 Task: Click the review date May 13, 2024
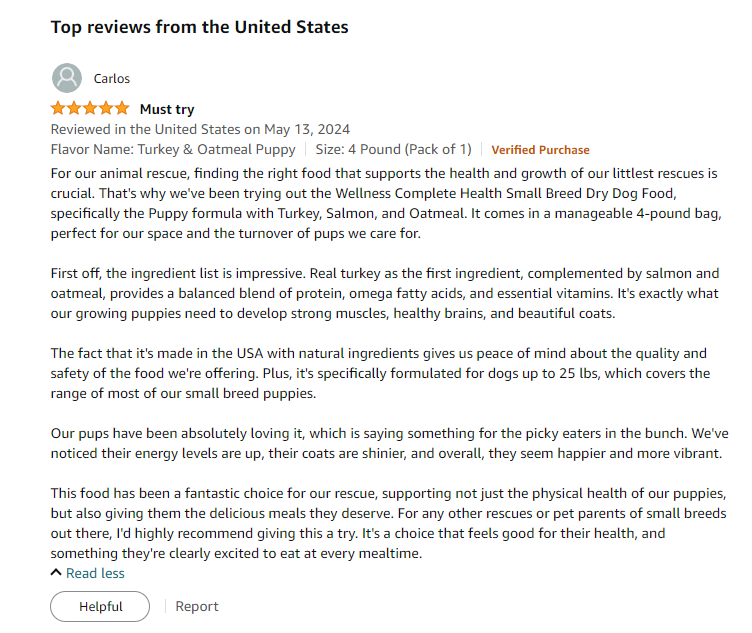307,129
